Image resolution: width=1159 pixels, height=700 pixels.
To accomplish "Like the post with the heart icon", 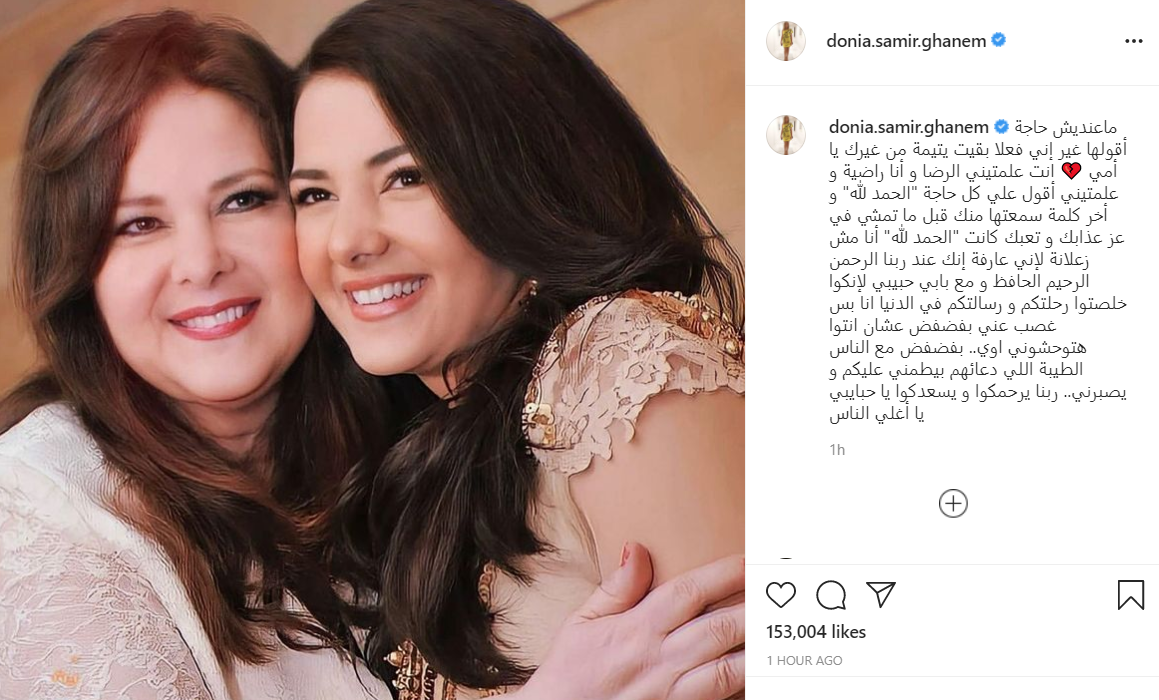I will coord(781,595).
